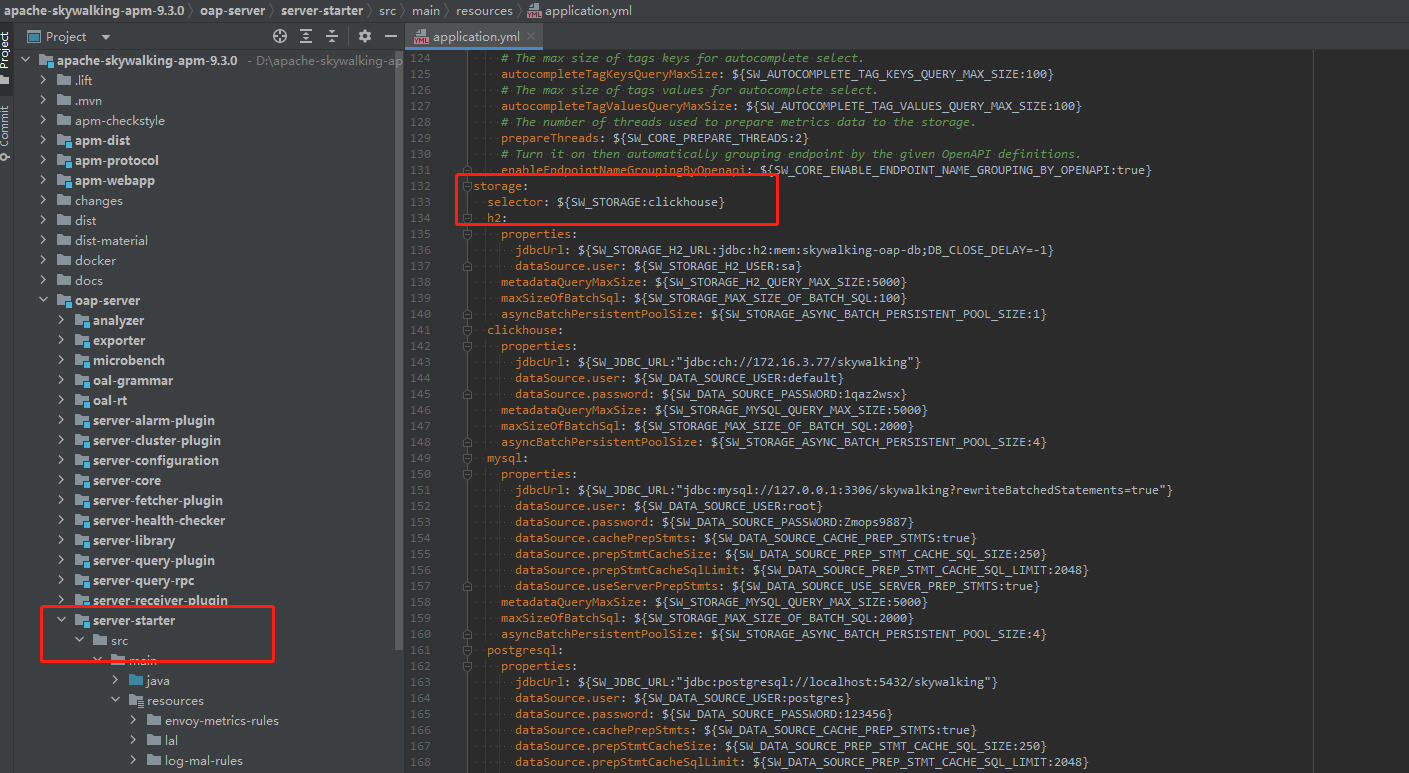Screen dimensions: 1409x773
Task: Fold the storage block at line 132
Action: pos(466,186)
